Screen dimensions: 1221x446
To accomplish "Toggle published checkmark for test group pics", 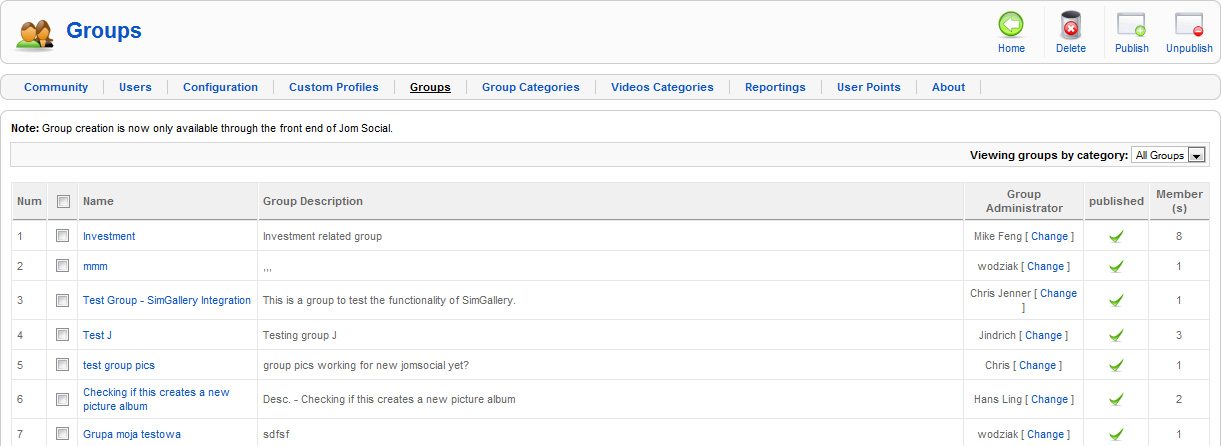I will pos(1116,365).
